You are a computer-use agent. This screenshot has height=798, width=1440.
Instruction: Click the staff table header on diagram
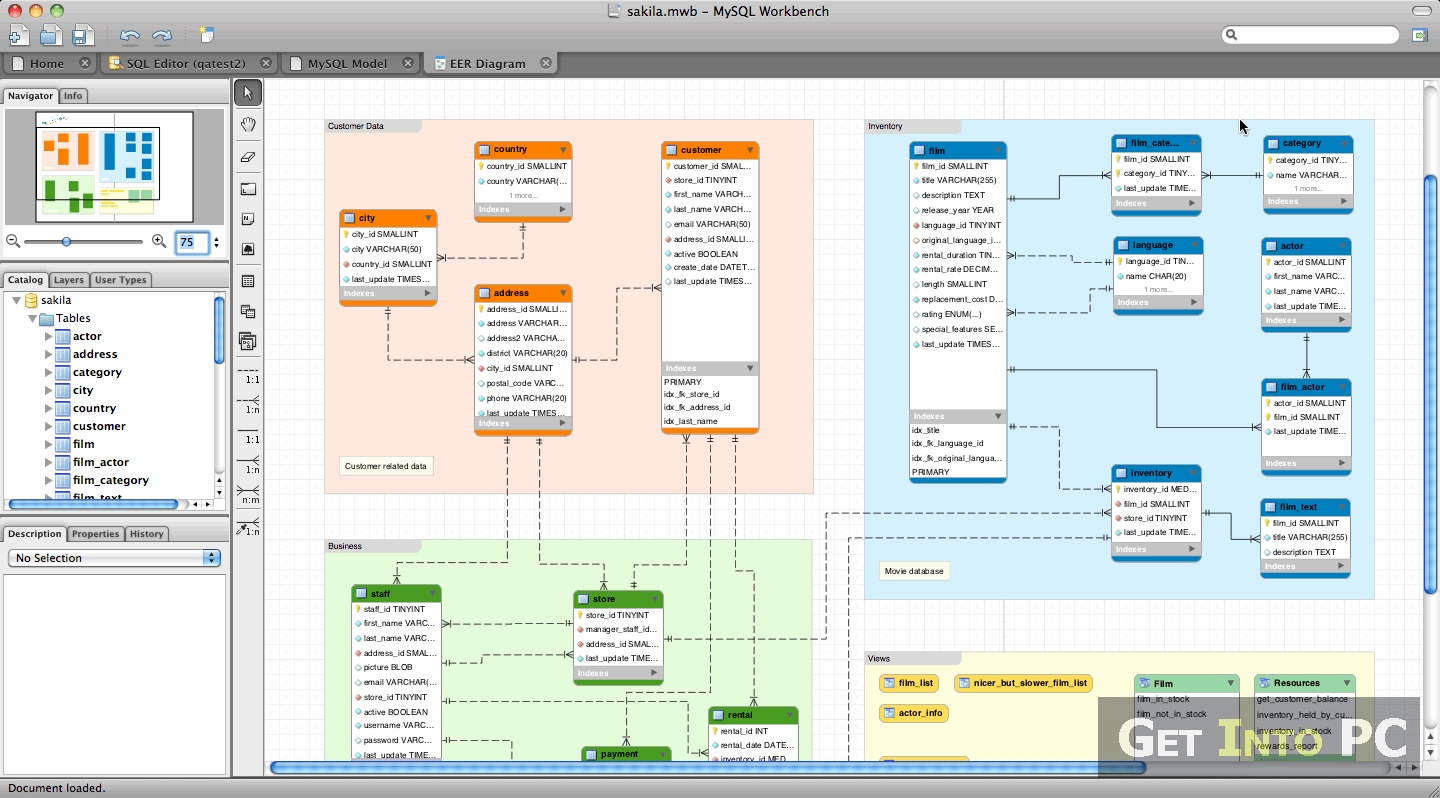coord(396,593)
